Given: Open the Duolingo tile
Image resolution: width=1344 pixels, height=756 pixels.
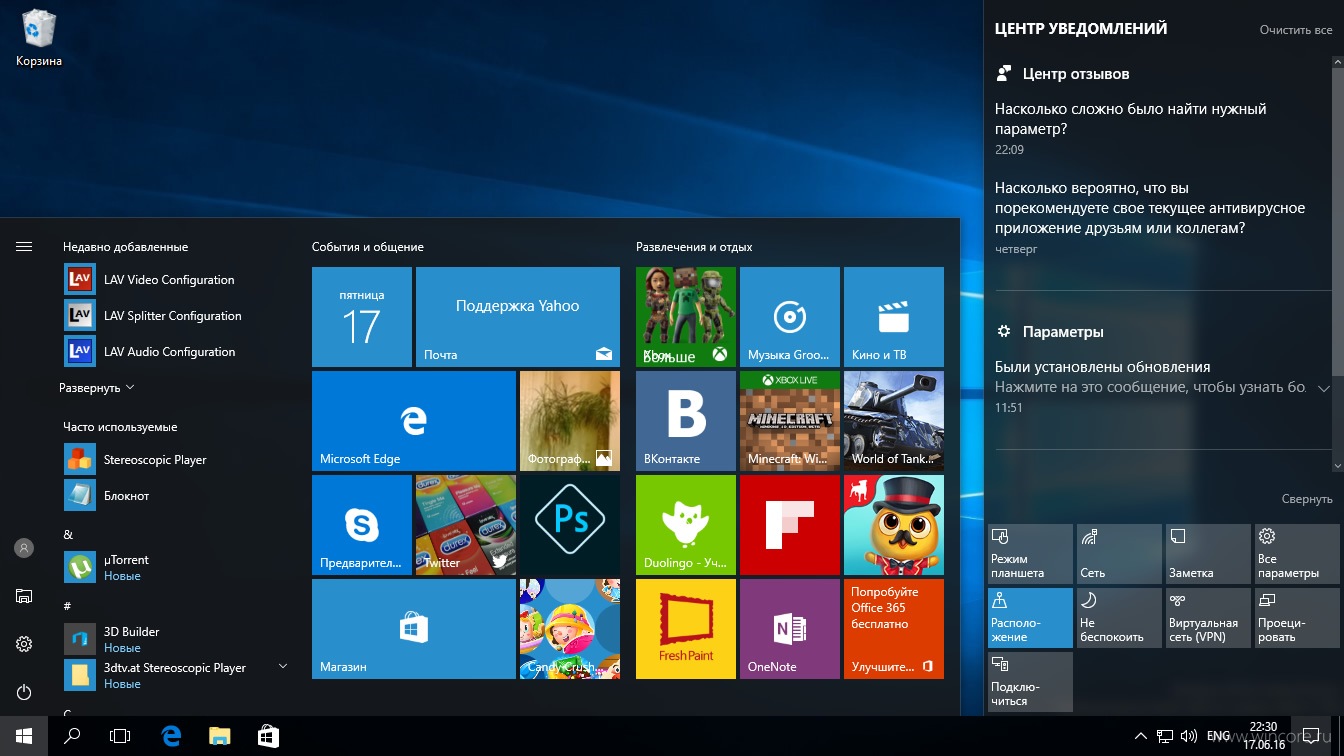Looking at the screenshot, I should tap(686, 525).
